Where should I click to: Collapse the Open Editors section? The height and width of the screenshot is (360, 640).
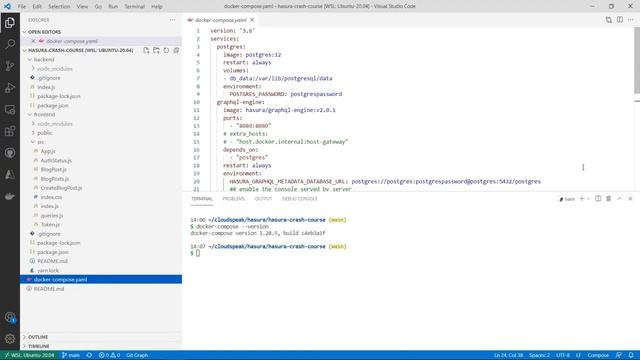pyautogui.click(x=24, y=32)
